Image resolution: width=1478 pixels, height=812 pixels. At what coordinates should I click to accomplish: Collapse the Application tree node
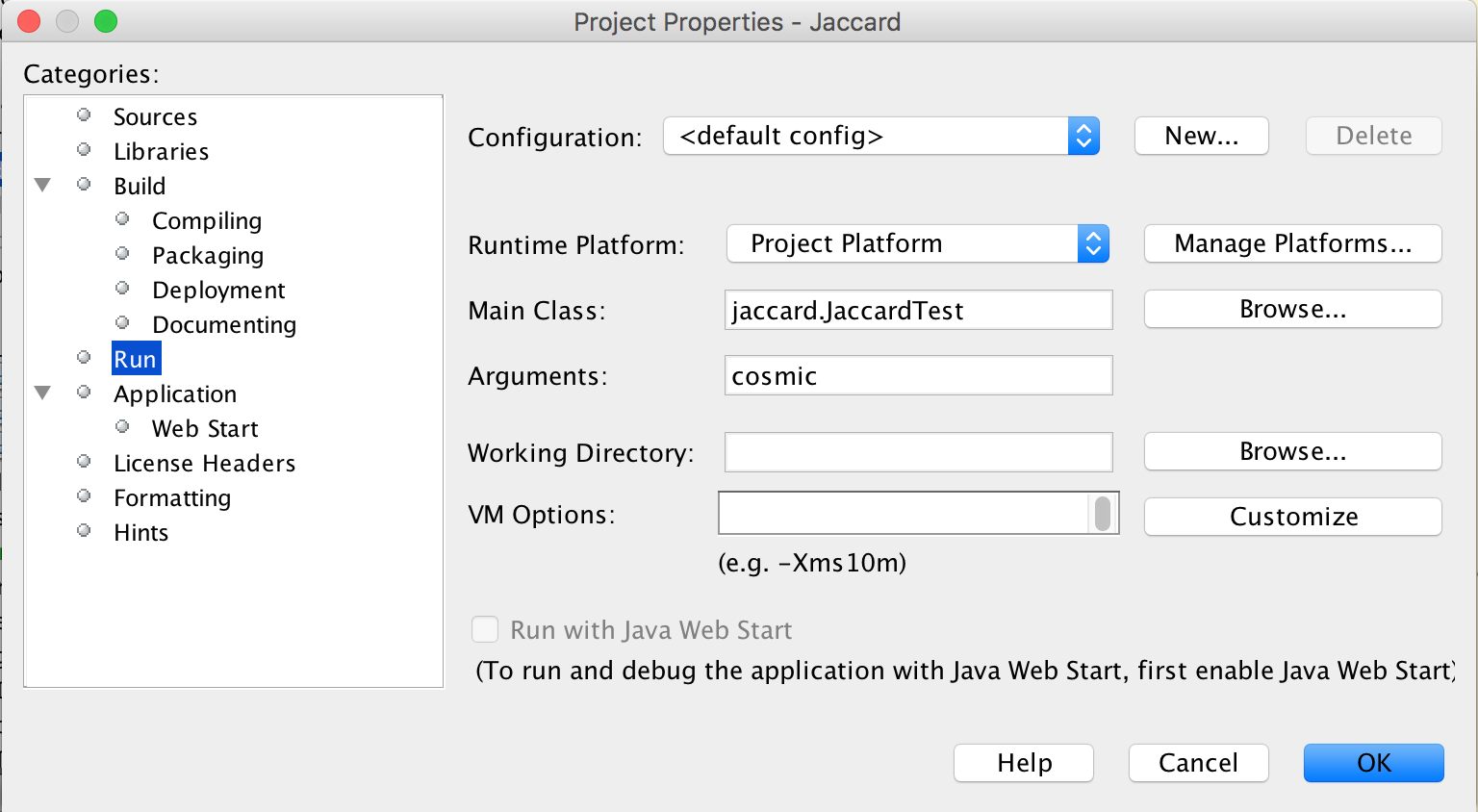coord(41,393)
